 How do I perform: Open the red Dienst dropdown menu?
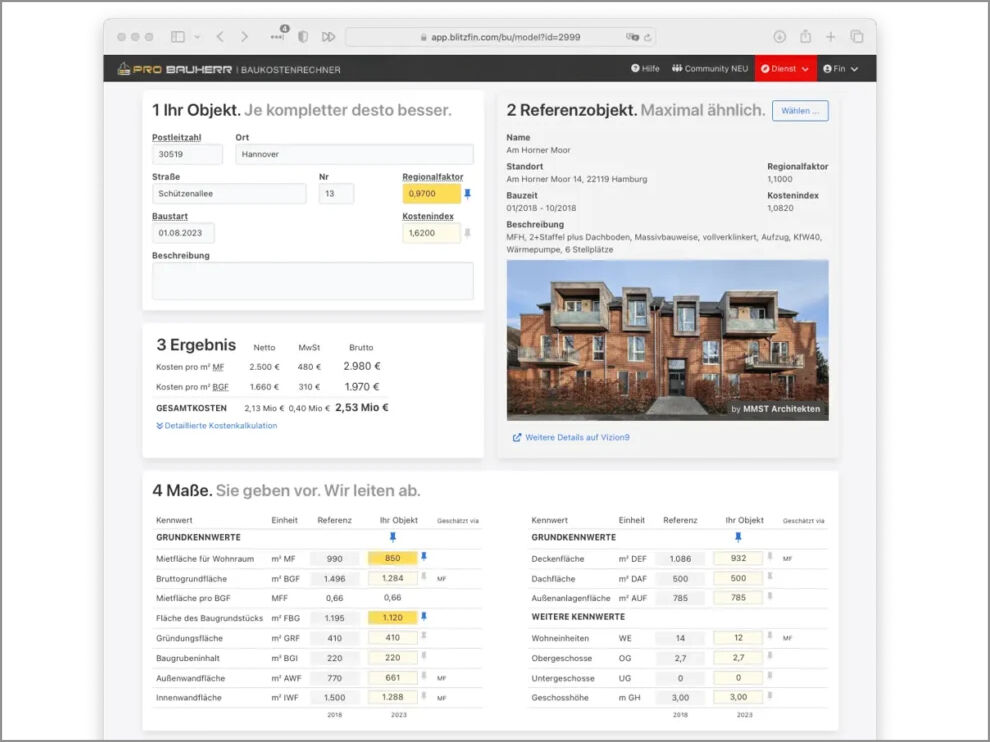tap(785, 69)
